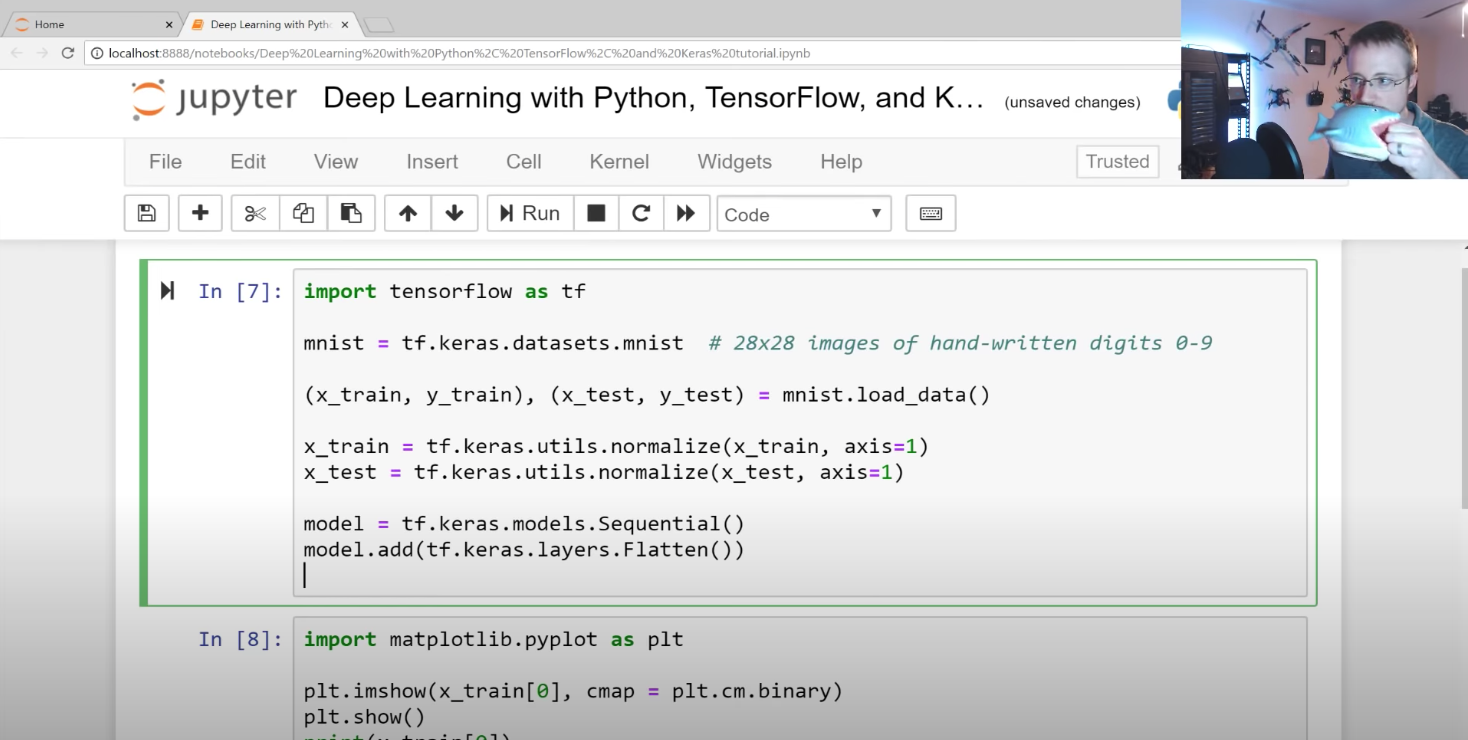Click the notebook title to rename it
Image resolution: width=1468 pixels, height=740 pixels.
[654, 98]
